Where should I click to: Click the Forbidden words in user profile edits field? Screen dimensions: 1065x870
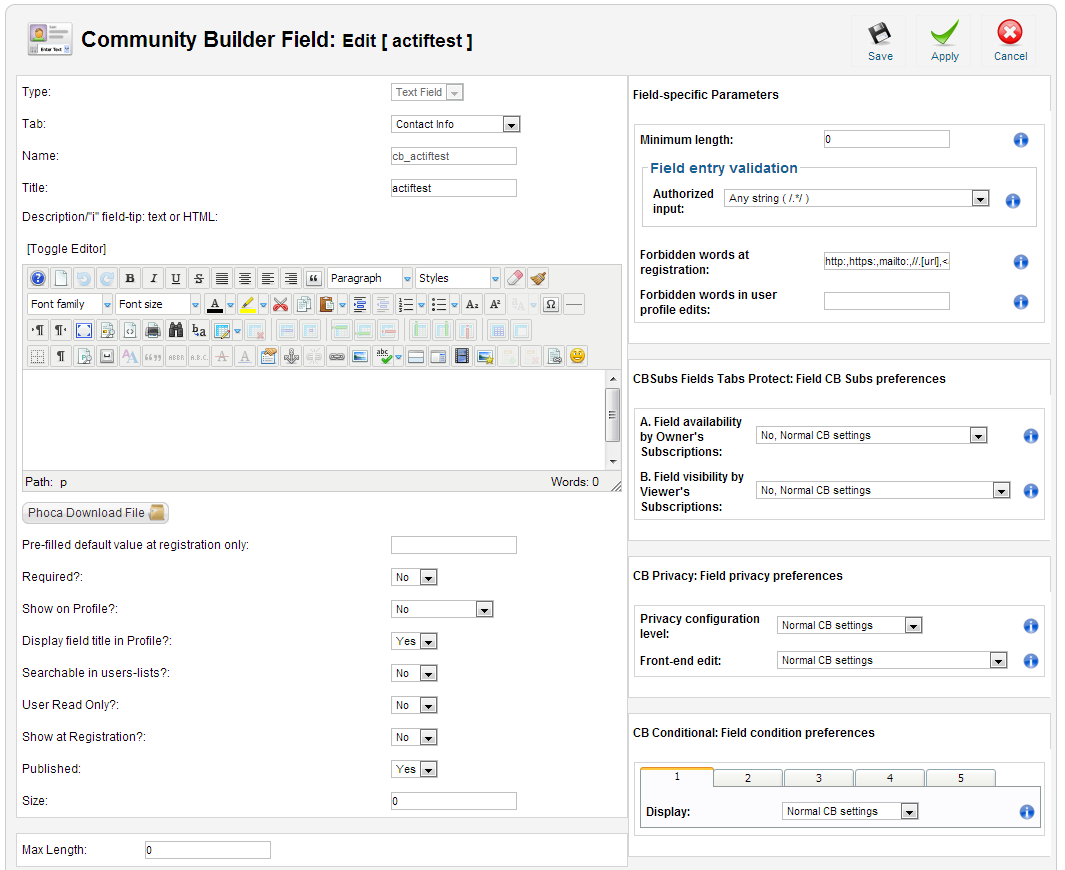(x=886, y=301)
